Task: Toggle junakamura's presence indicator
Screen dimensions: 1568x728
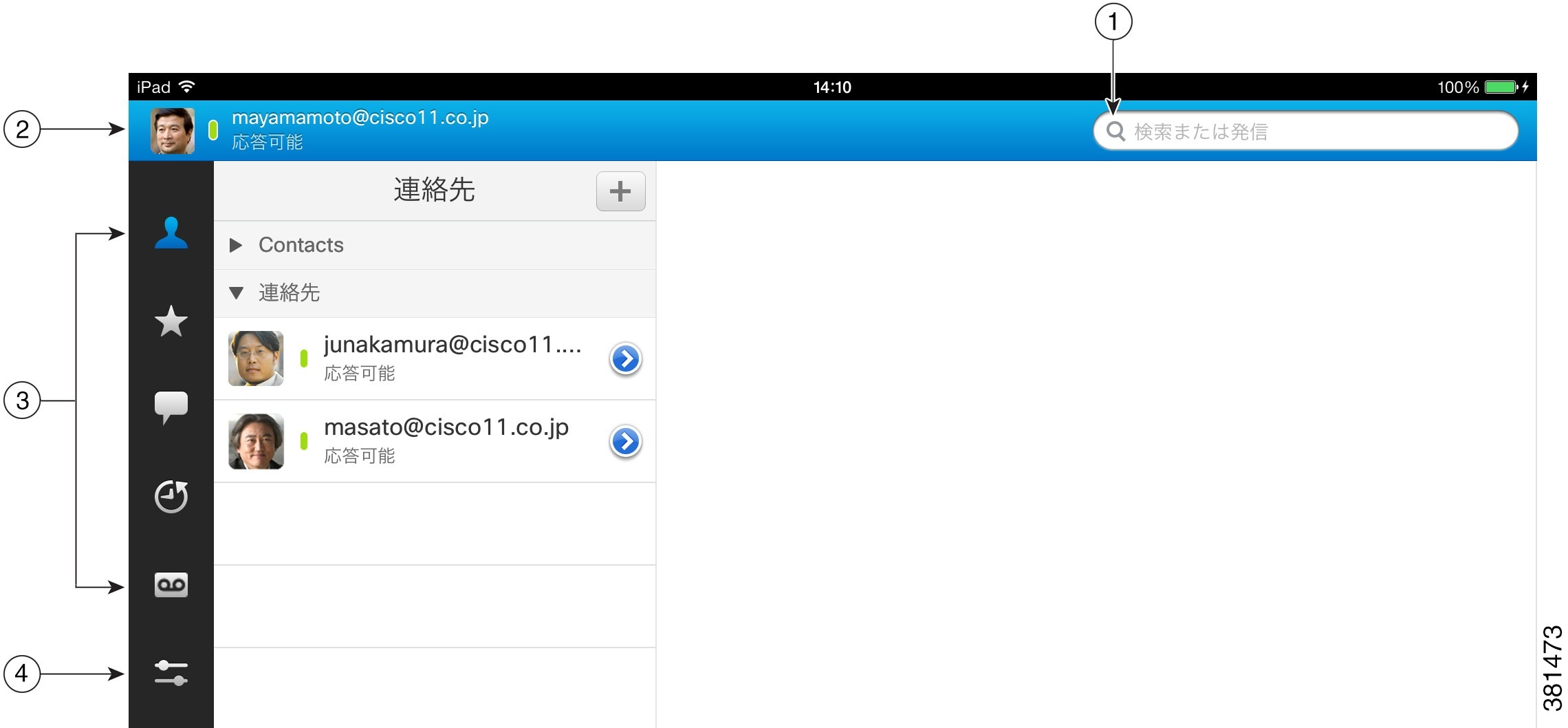Action: point(305,358)
